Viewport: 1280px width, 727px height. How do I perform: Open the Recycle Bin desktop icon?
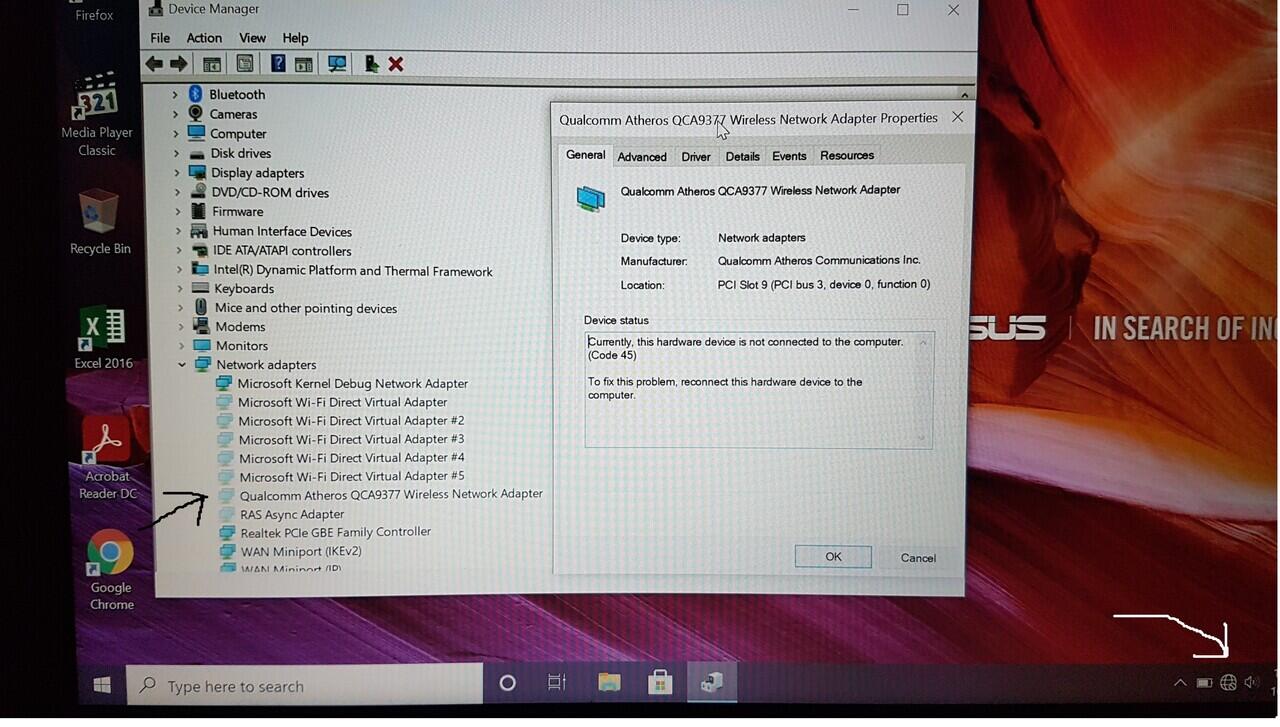coord(99,222)
